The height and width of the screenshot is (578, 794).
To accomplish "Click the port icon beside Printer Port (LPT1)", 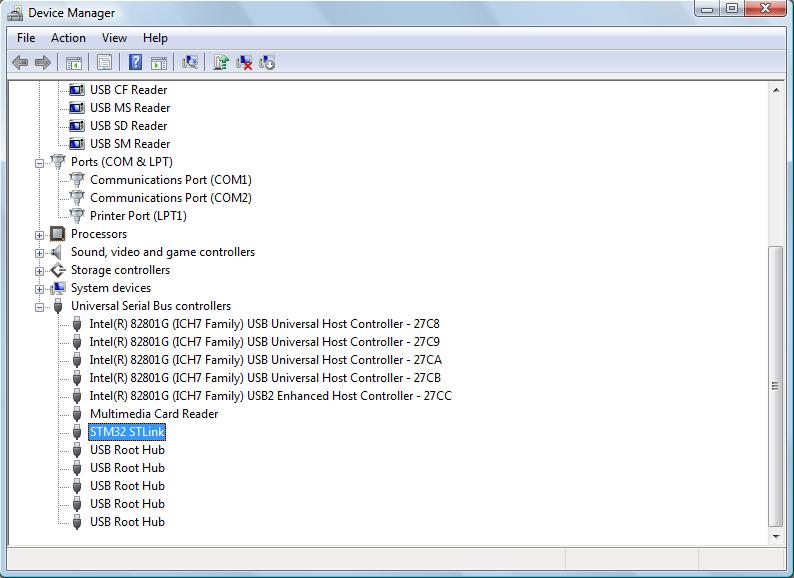I will (76, 216).
